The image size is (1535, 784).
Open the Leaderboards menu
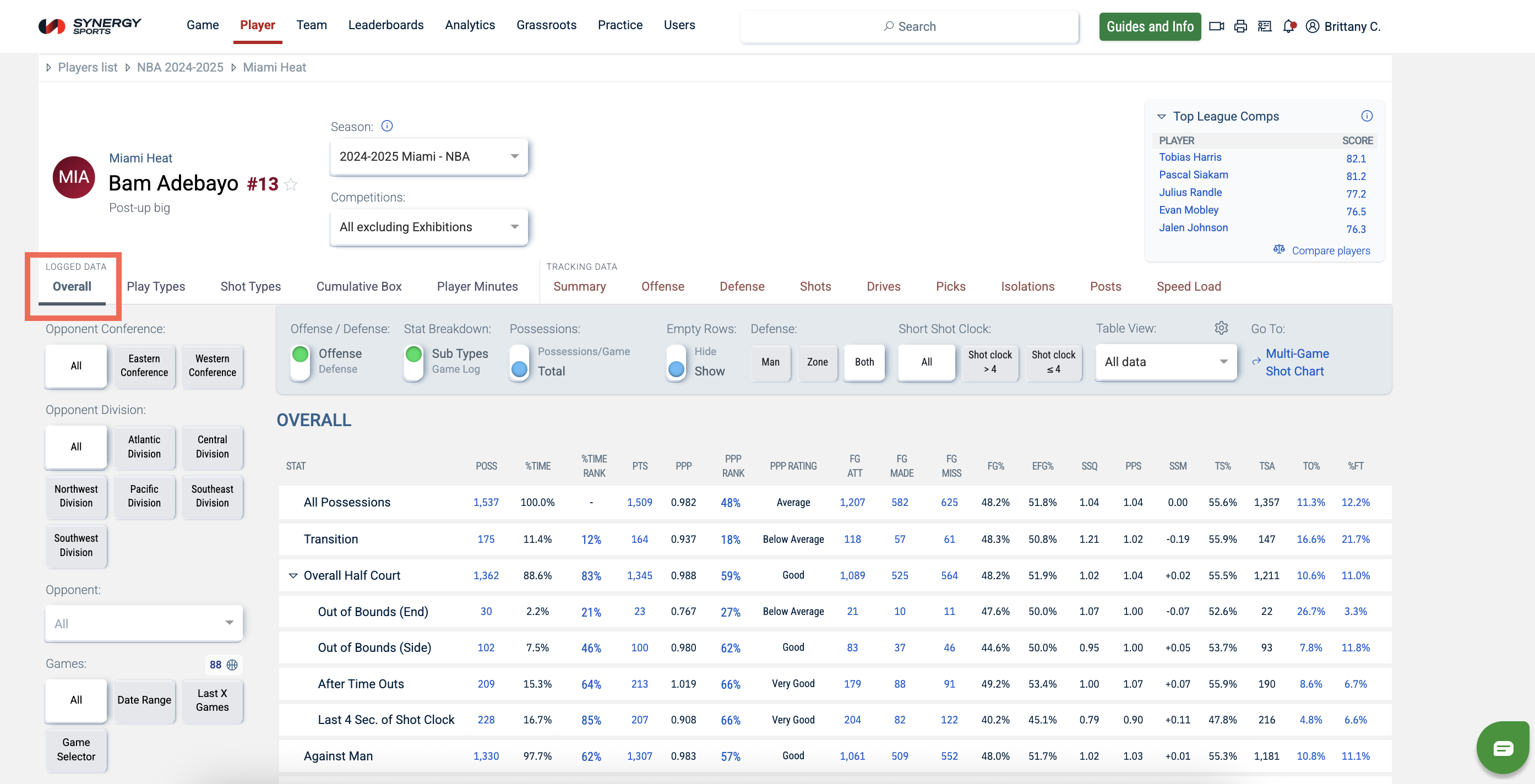coord(385,25)
